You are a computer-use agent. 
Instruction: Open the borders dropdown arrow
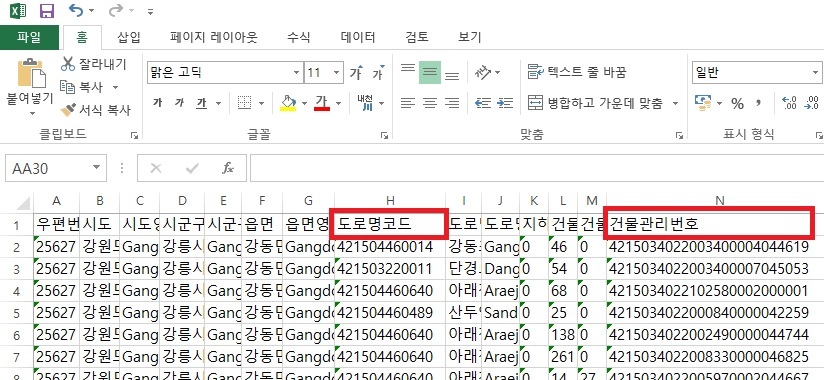[x=261, y=103]
